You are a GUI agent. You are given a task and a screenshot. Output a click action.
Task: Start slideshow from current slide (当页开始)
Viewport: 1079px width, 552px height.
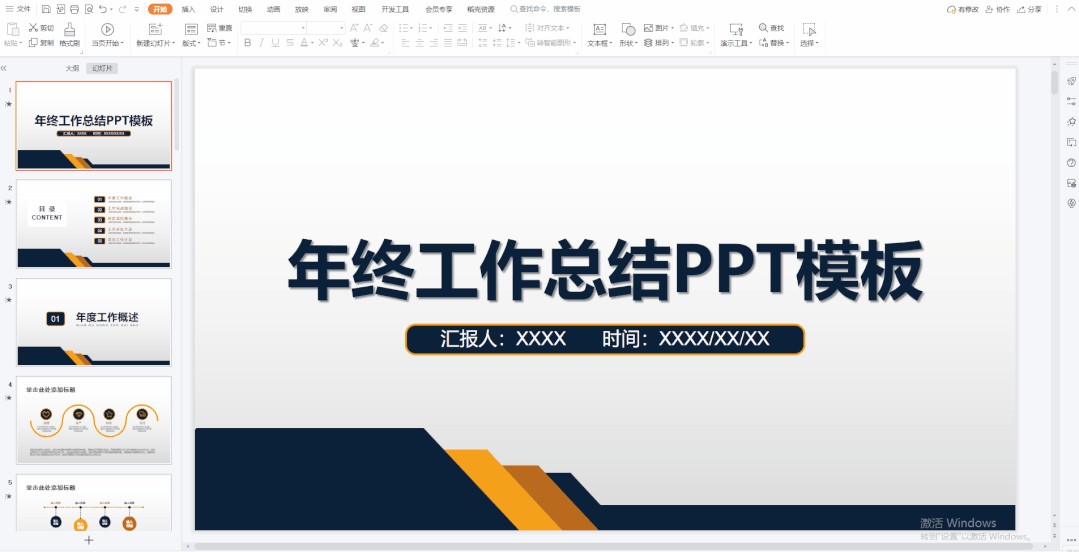[107, 30]
